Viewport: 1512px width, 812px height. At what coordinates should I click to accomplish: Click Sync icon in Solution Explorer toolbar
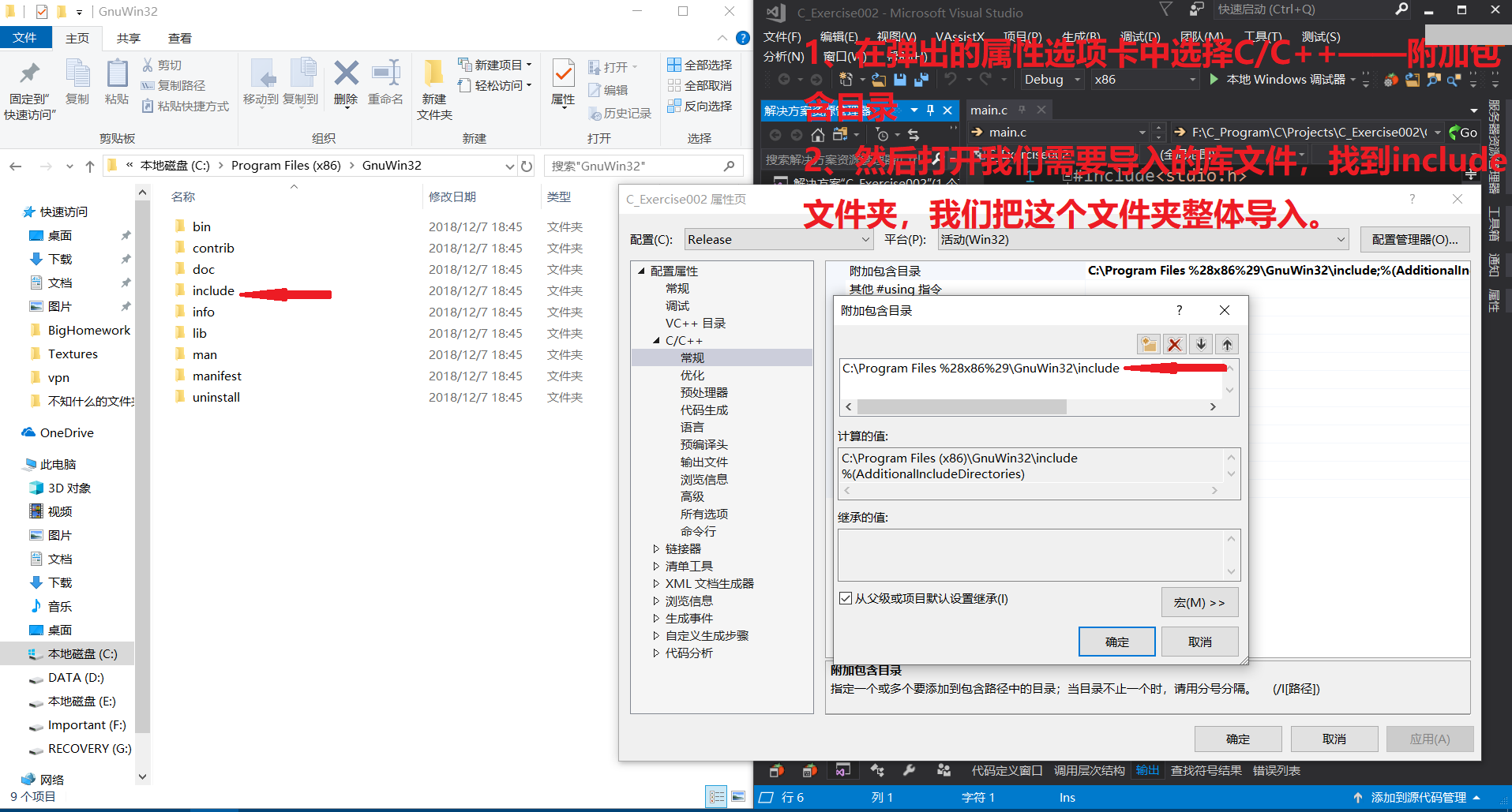tap(914, 134)
